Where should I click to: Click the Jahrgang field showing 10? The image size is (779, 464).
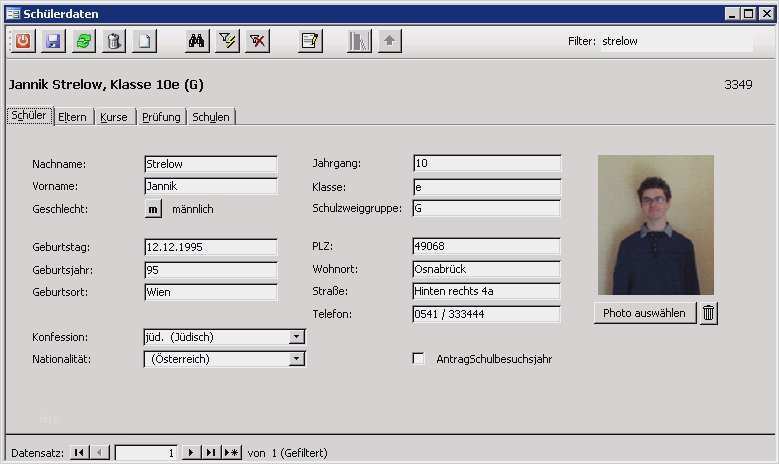[487, 163]
